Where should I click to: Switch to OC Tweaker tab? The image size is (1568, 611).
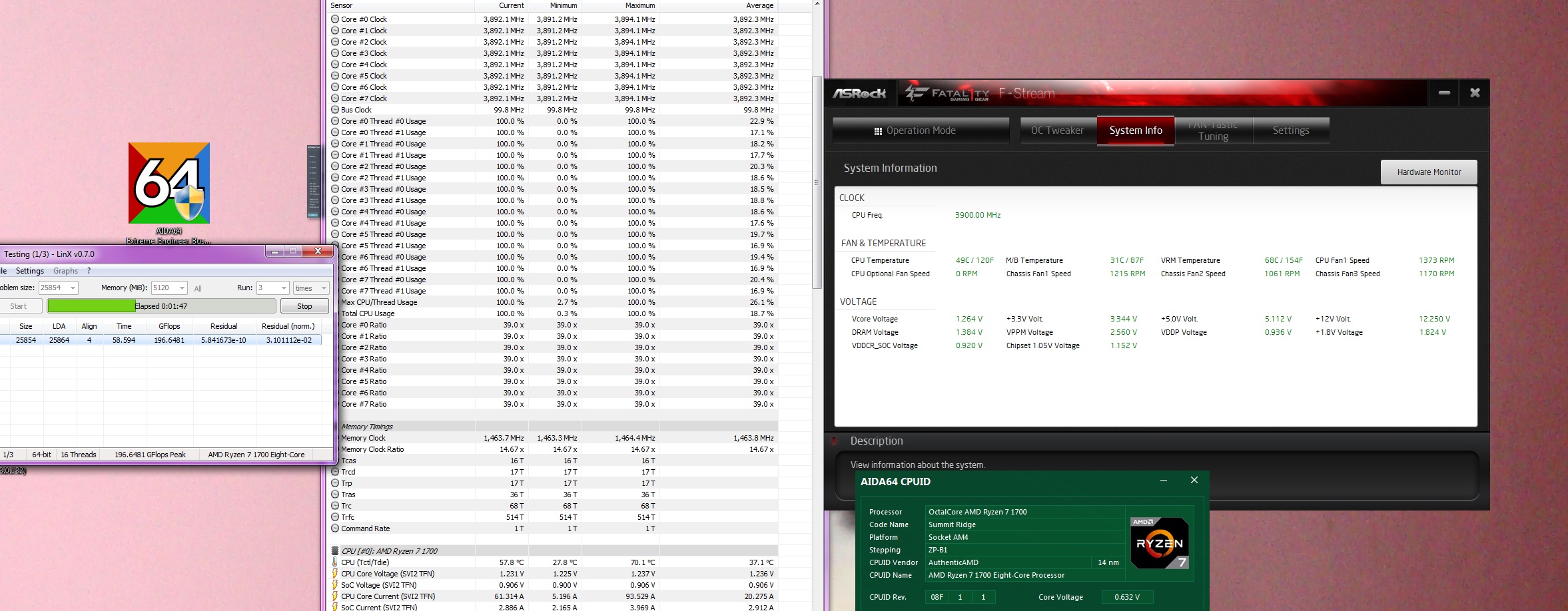tap(1058, 130)
